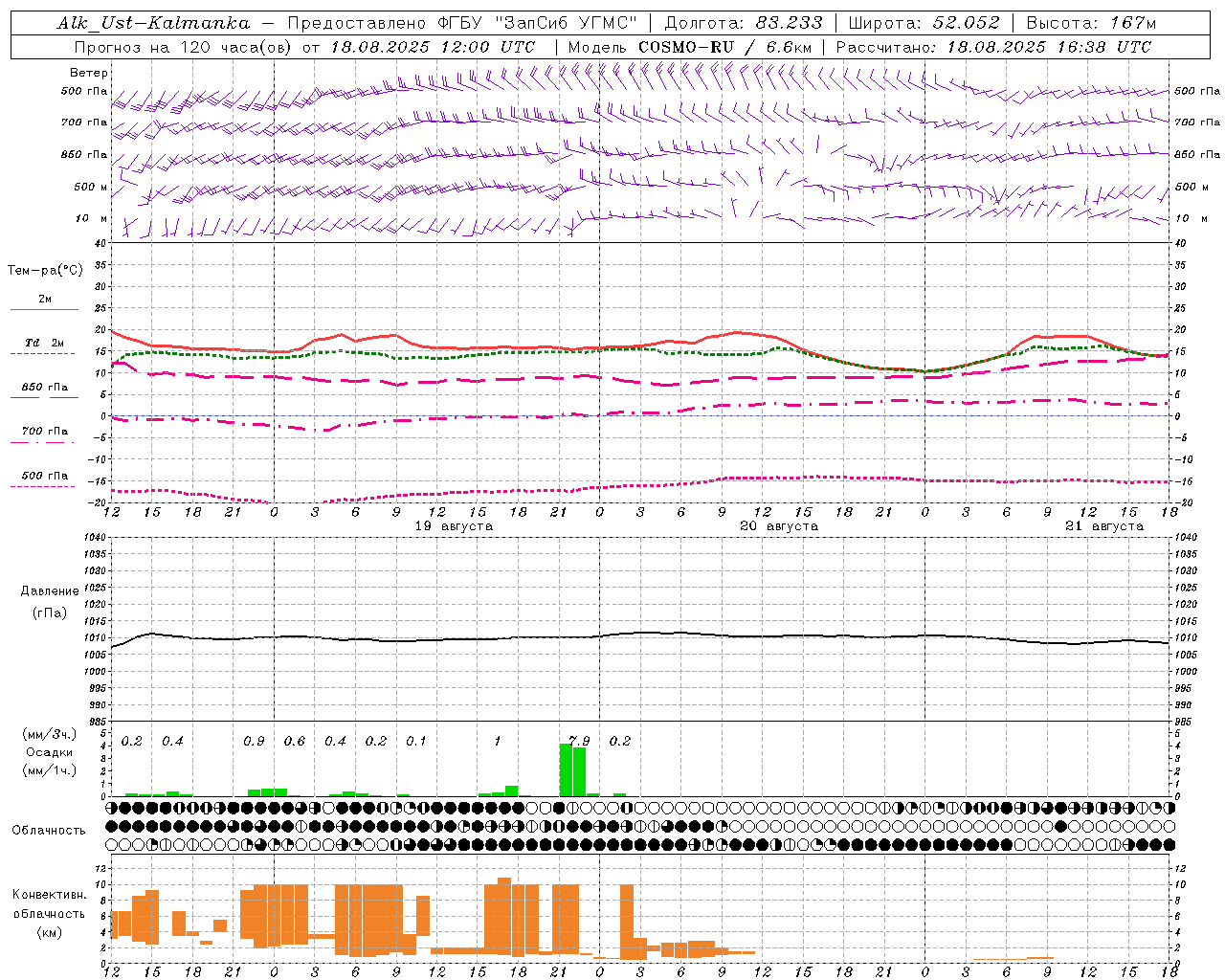Click the precipitation value "0.1"
1225x980 pixels.
coord(416,742)
